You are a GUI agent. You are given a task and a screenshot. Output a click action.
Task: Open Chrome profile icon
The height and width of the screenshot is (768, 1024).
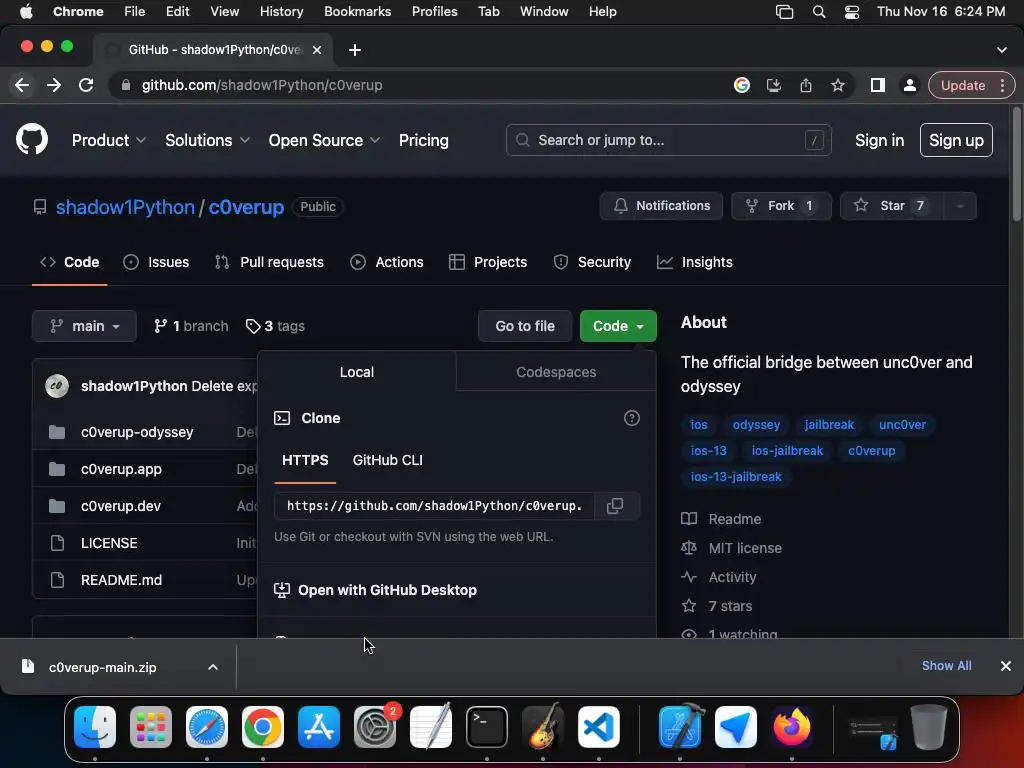point(909,86)
